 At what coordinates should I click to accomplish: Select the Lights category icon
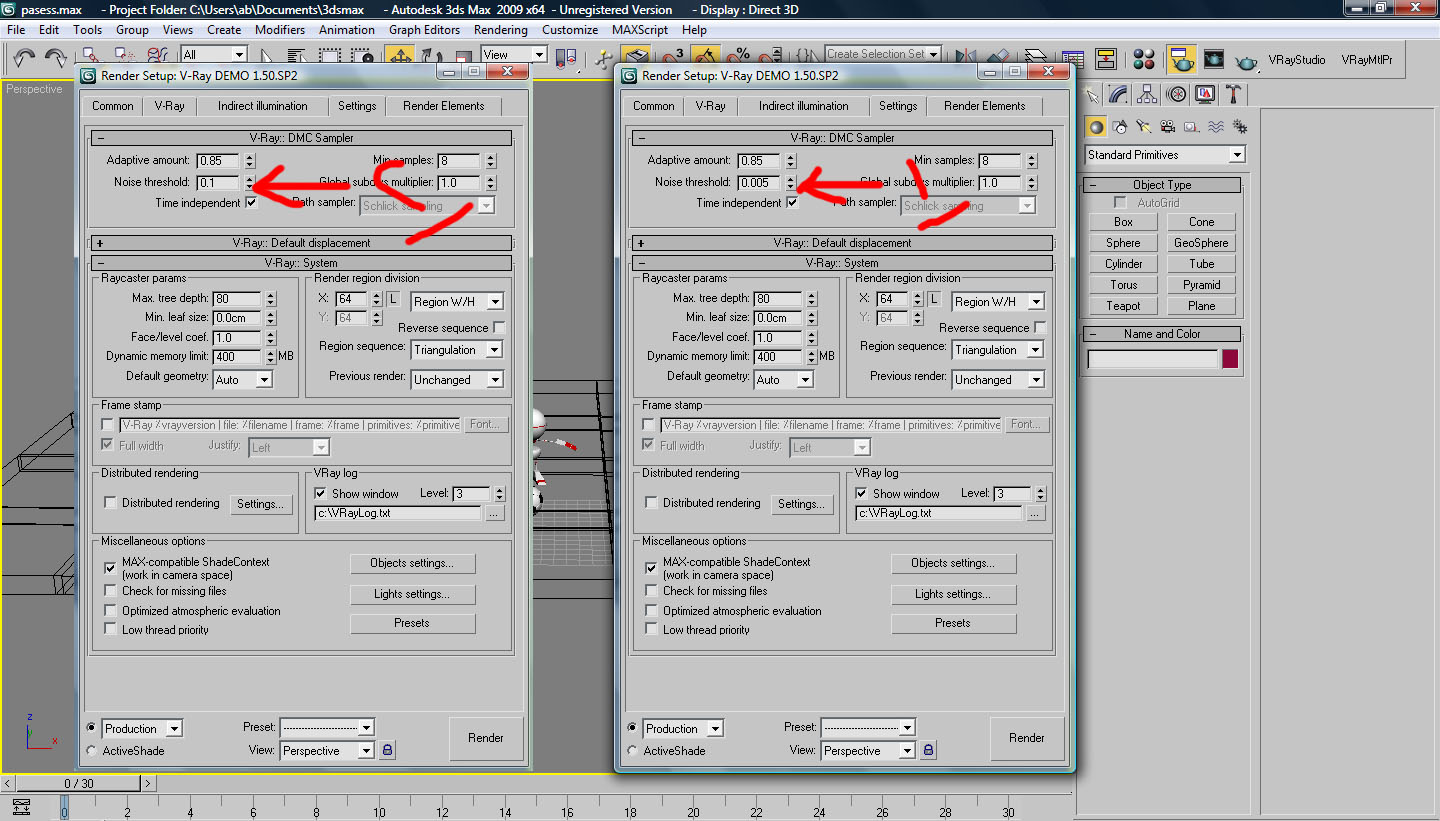(x=1144, y=127)
